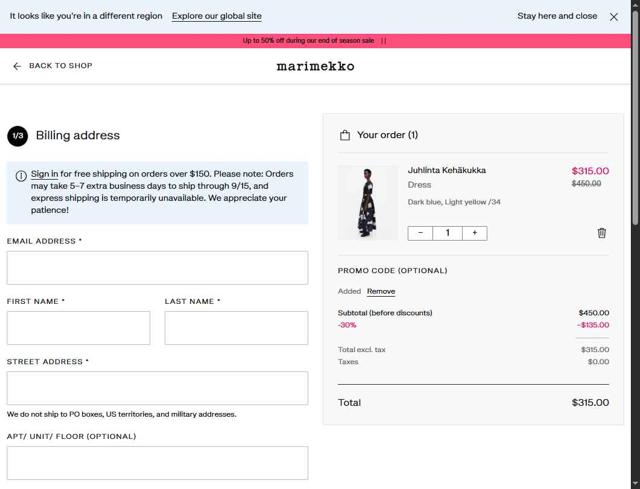Image resolution: width=640 pixels, height=489 pixels.
Task: Click the PROMO CODE (OPTIONAL) label
Action: tap(393, 271)
